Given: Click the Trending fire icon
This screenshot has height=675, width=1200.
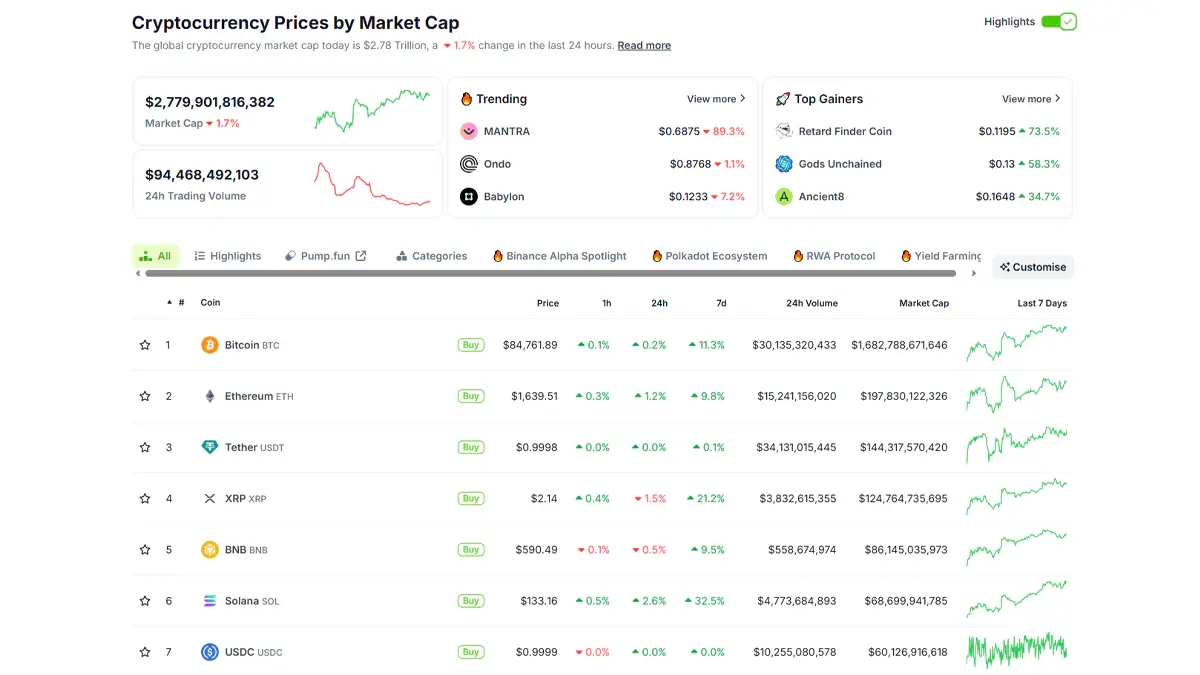Looking at the screenshot, I should (466, 99).
